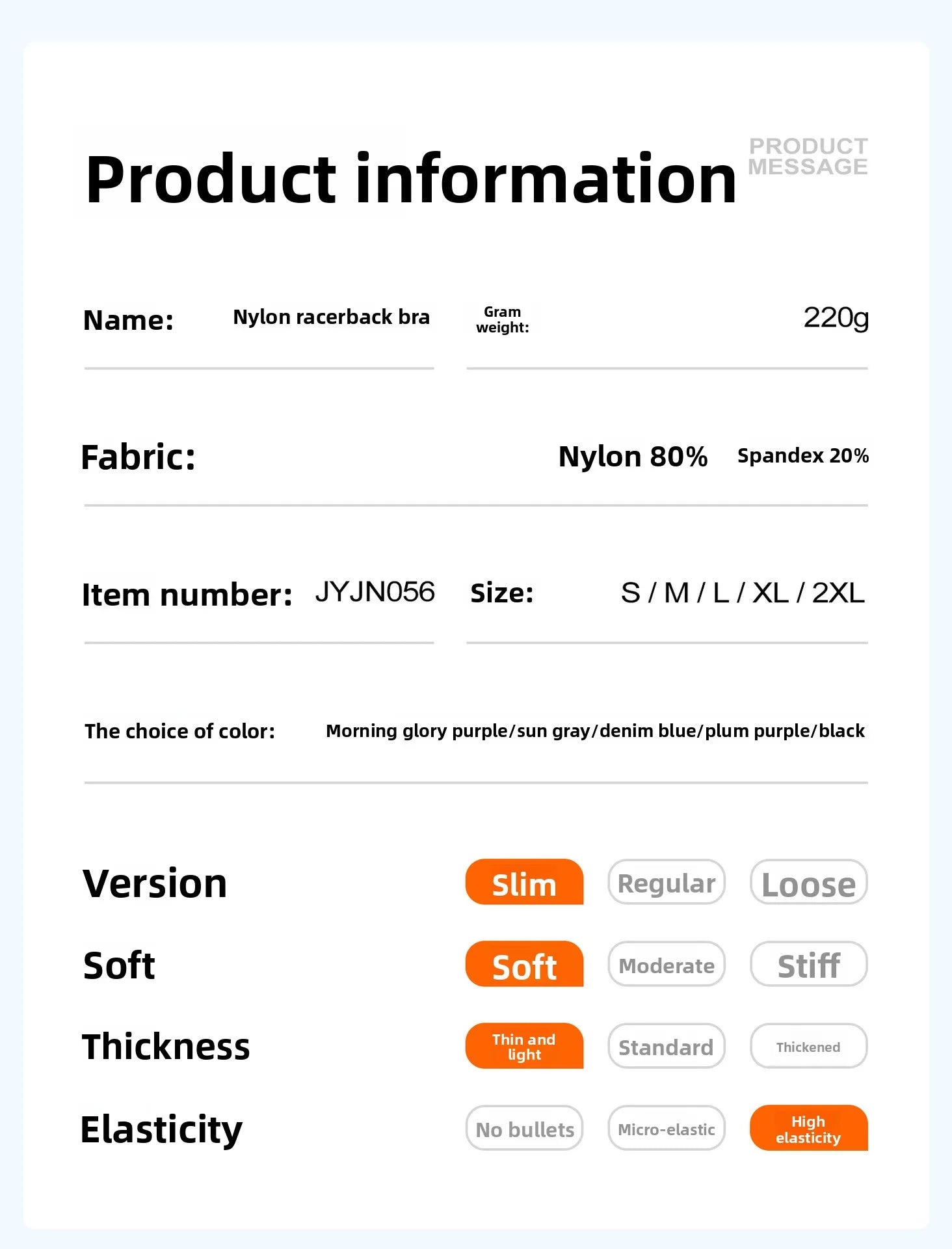Click the No bullets elasticity pill
The height and width of the screenshot is (1249, 952).
pos(524,1127)
